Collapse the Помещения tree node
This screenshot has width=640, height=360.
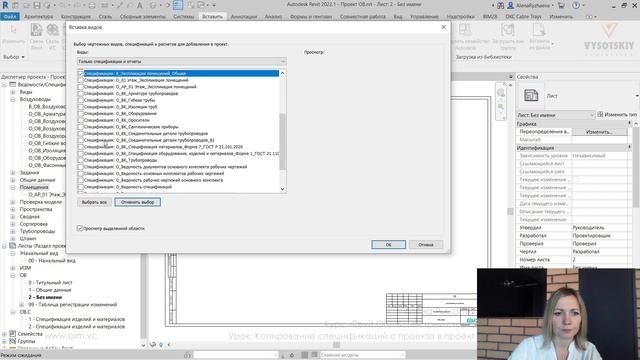[x=13, y=187]
